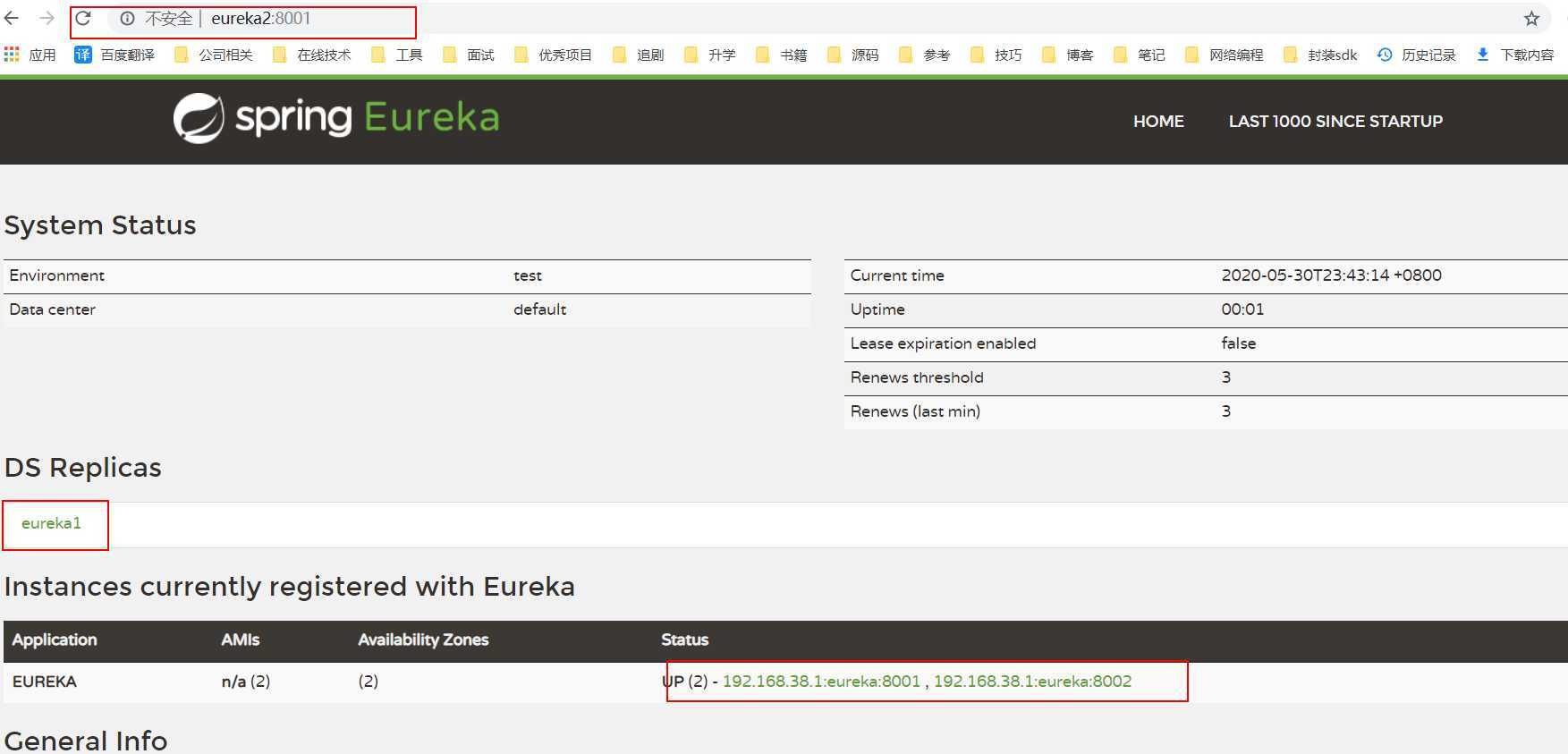This screenshot has height=754, width=1568.
Task: Select the System Status heading
Action: click(100, 225)
